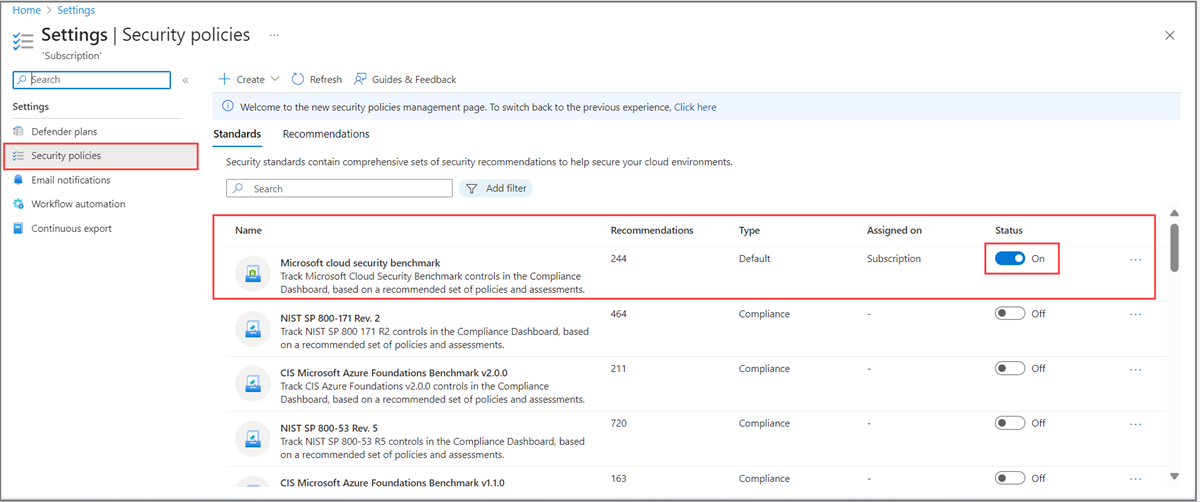This screenshot has width=1200, height=502.
Task: Click the Email notifications bell icon
Action: point(18,180)
